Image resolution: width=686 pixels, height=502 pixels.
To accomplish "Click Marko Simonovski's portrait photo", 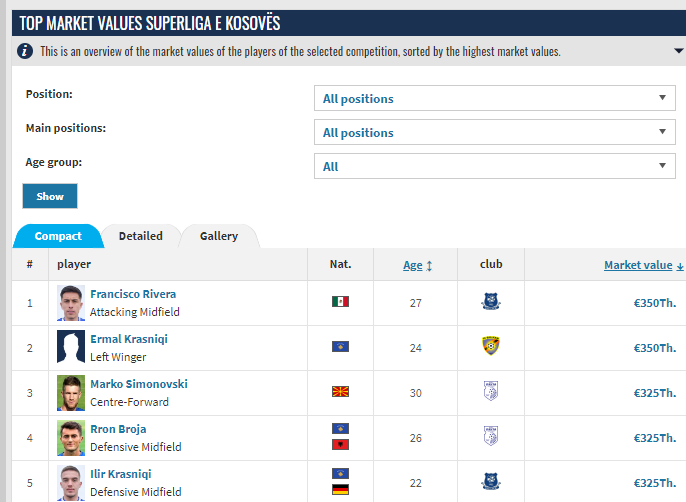I will coord(71,393).
